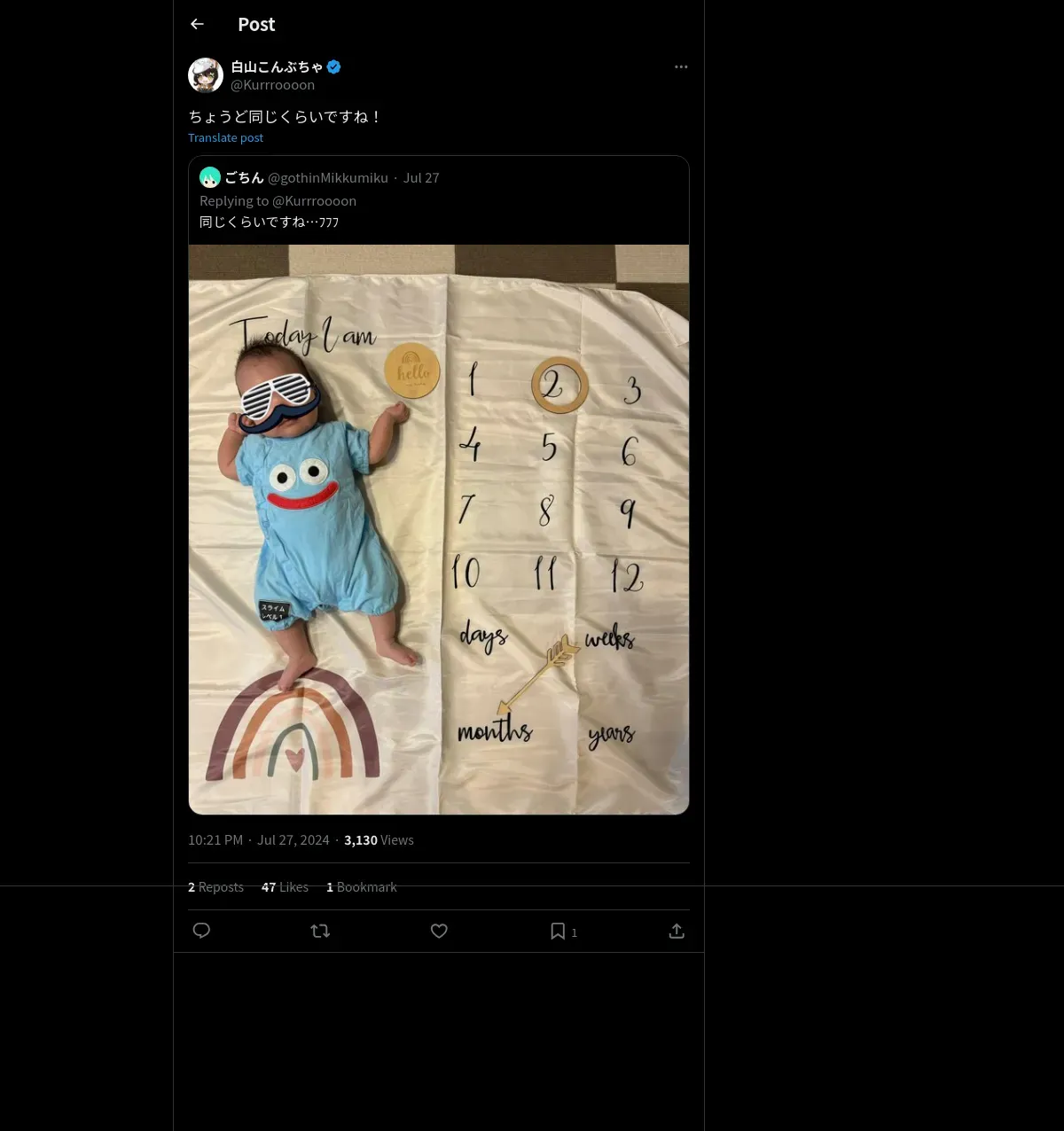Like the post with heart icon
This screenshot has height=1131, width=1064.
439,931
